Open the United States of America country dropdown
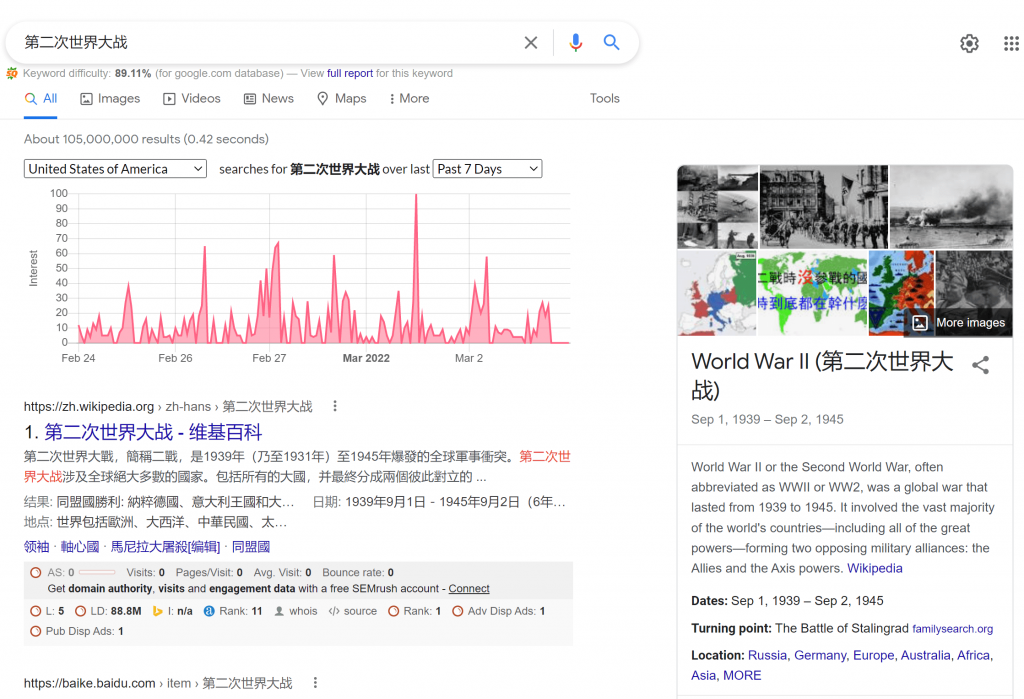The width and height of the screenshot is (1024, 699). 116,169
